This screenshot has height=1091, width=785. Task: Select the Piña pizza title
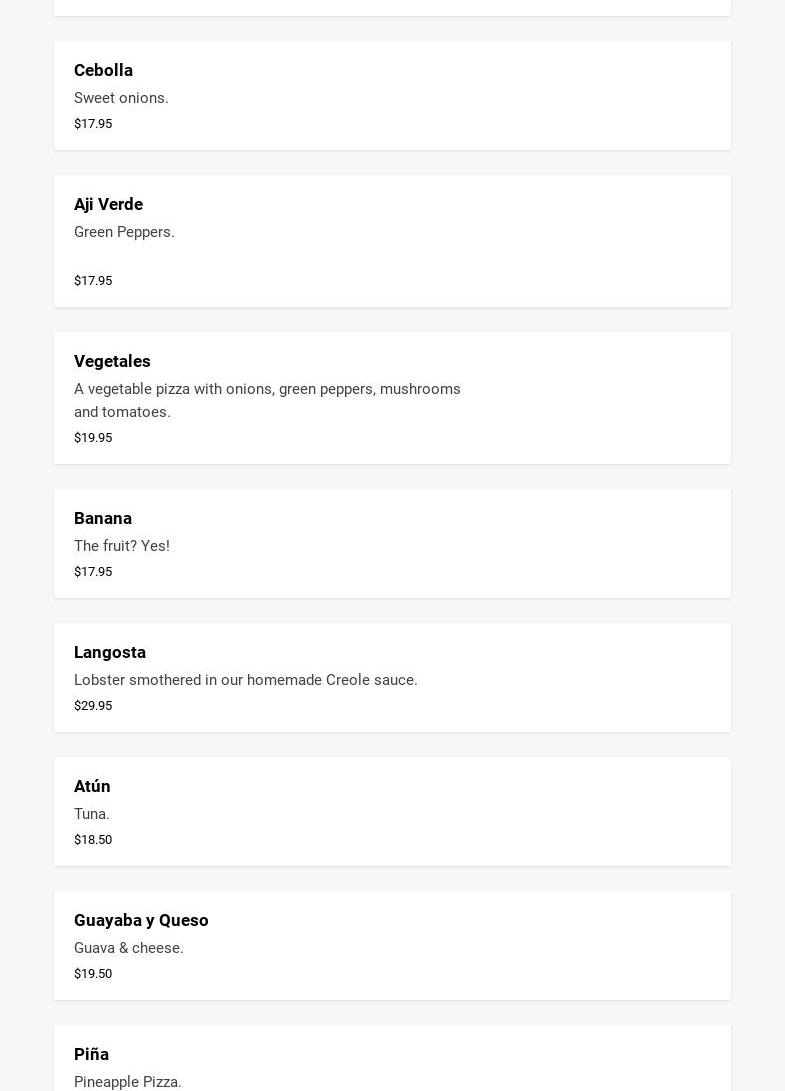(91, 1054)
